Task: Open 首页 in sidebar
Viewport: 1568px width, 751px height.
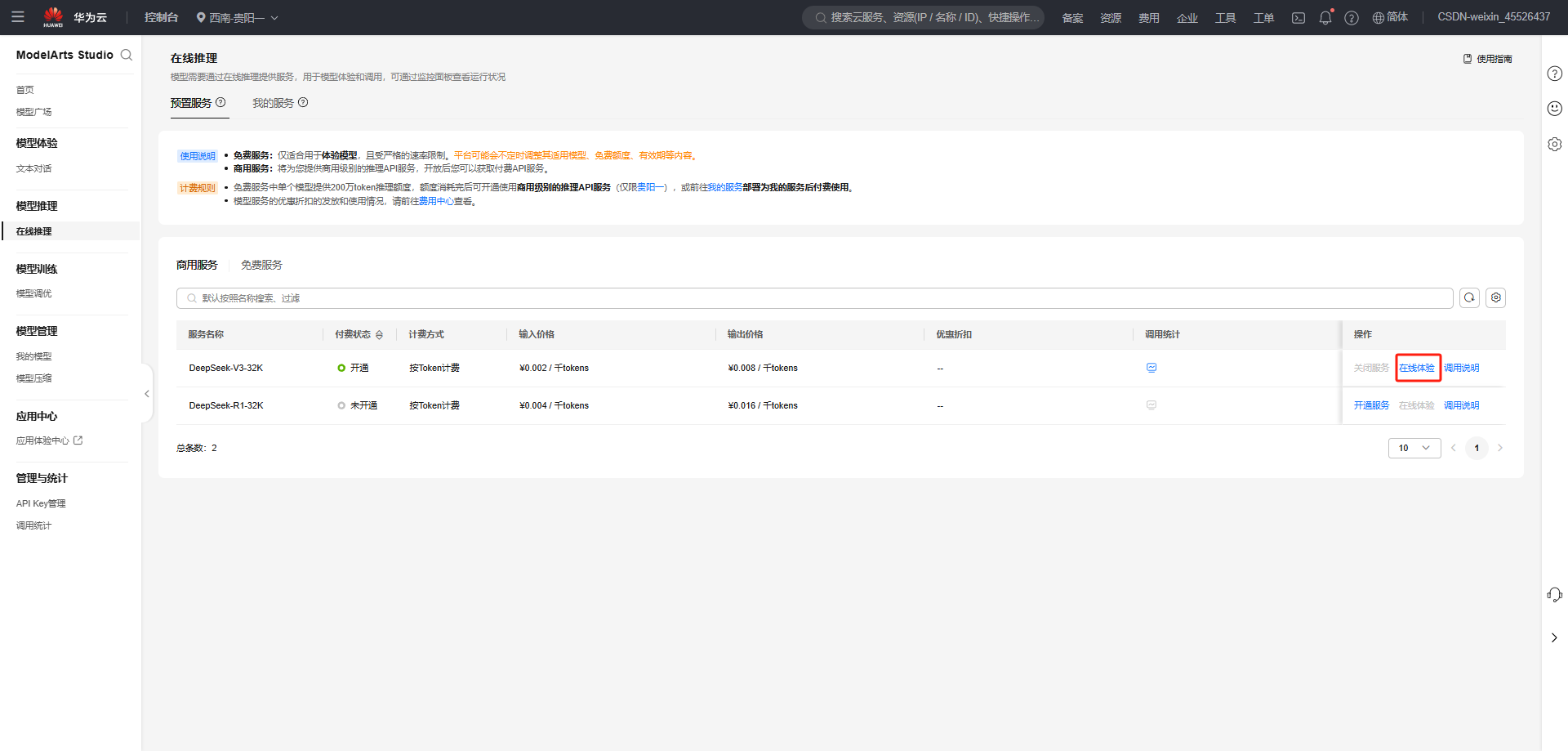Action: pyautogui.click(x=25, y=90)
